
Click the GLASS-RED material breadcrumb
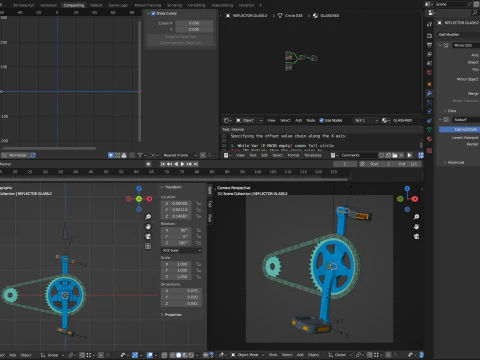point(326,15)
